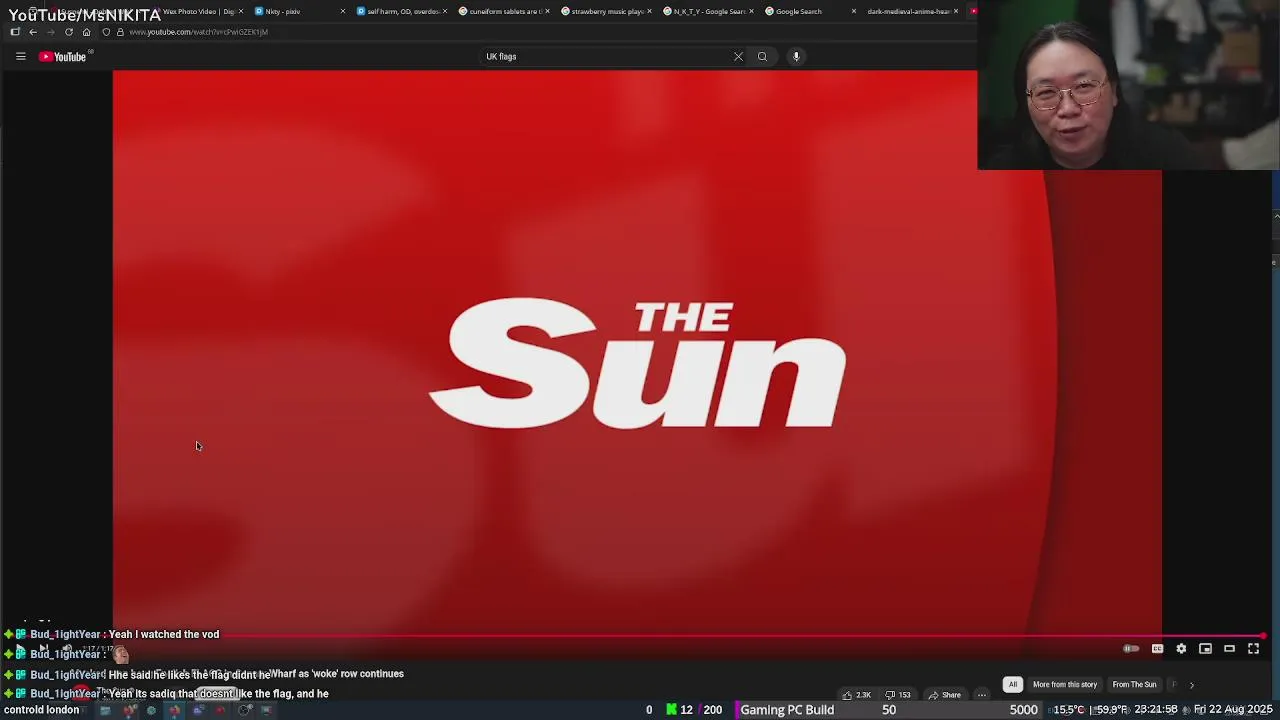The image size is (1280, 720).
Task: Switch to 'cuneiform tablets' browser tab
Action: click(504, 11)
